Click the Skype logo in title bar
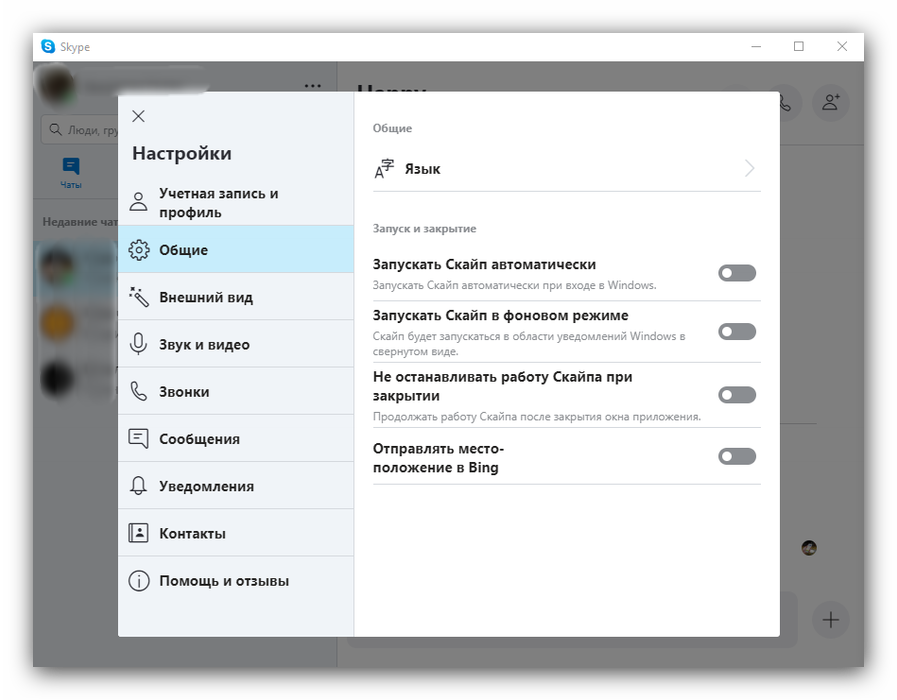This screenshot has width=897, height=700. pos(48,46)
